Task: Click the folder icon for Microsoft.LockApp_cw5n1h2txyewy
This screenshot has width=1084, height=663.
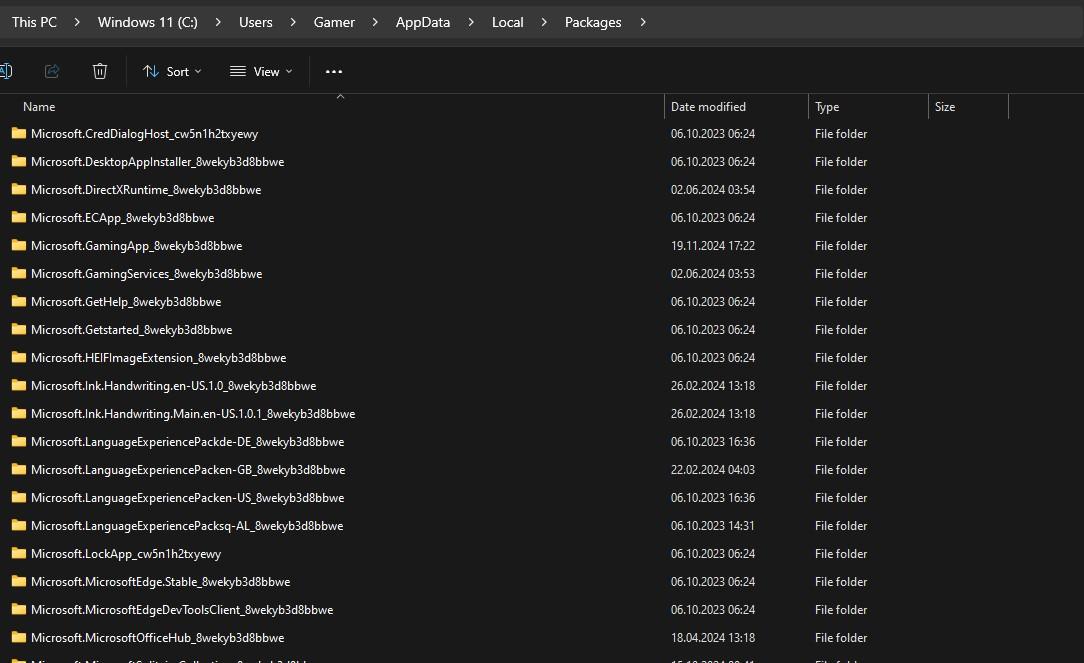Action: click(18, 553)
